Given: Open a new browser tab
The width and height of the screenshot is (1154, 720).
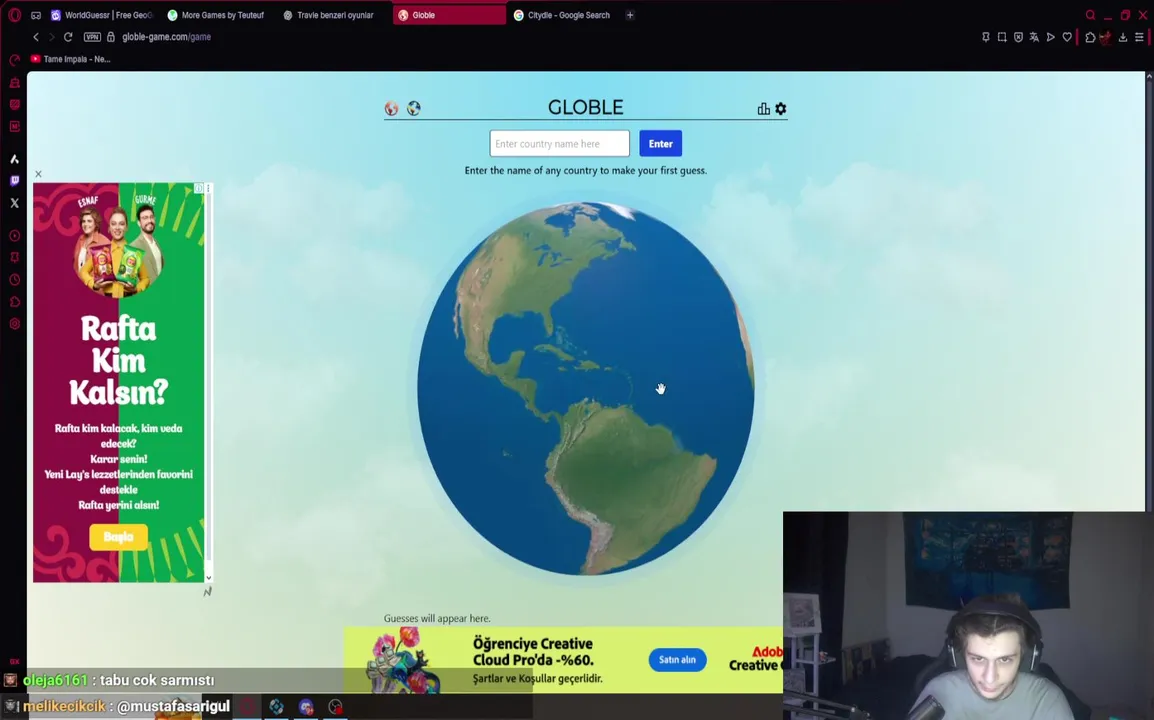Looking at the screenshot, I should [630, 15].
